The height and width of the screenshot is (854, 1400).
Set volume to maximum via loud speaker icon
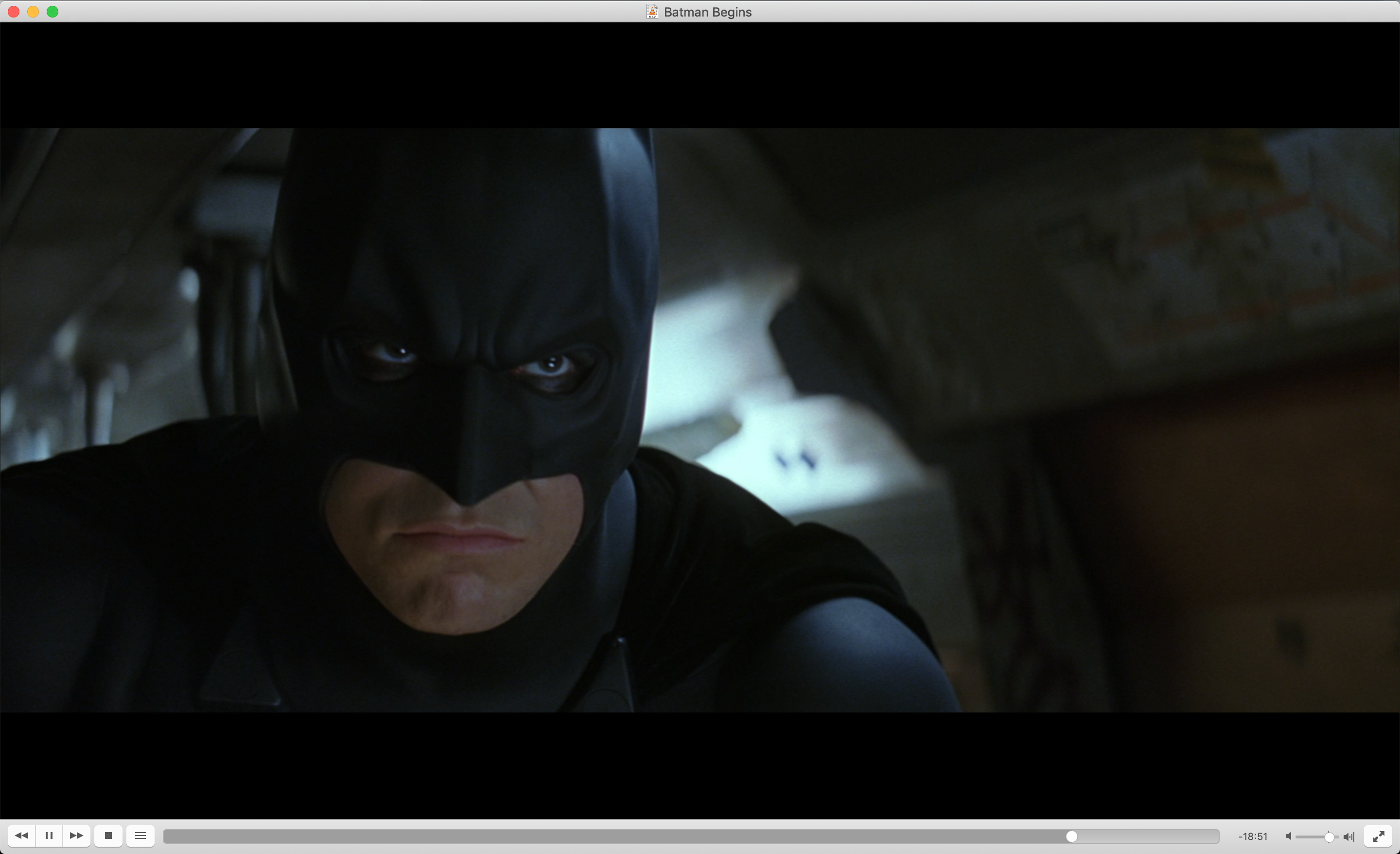(1349, 836)
